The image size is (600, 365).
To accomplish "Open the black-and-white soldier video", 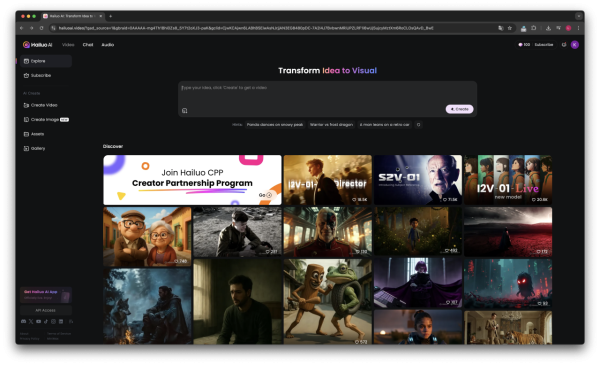I will click(x=237, y=232).
